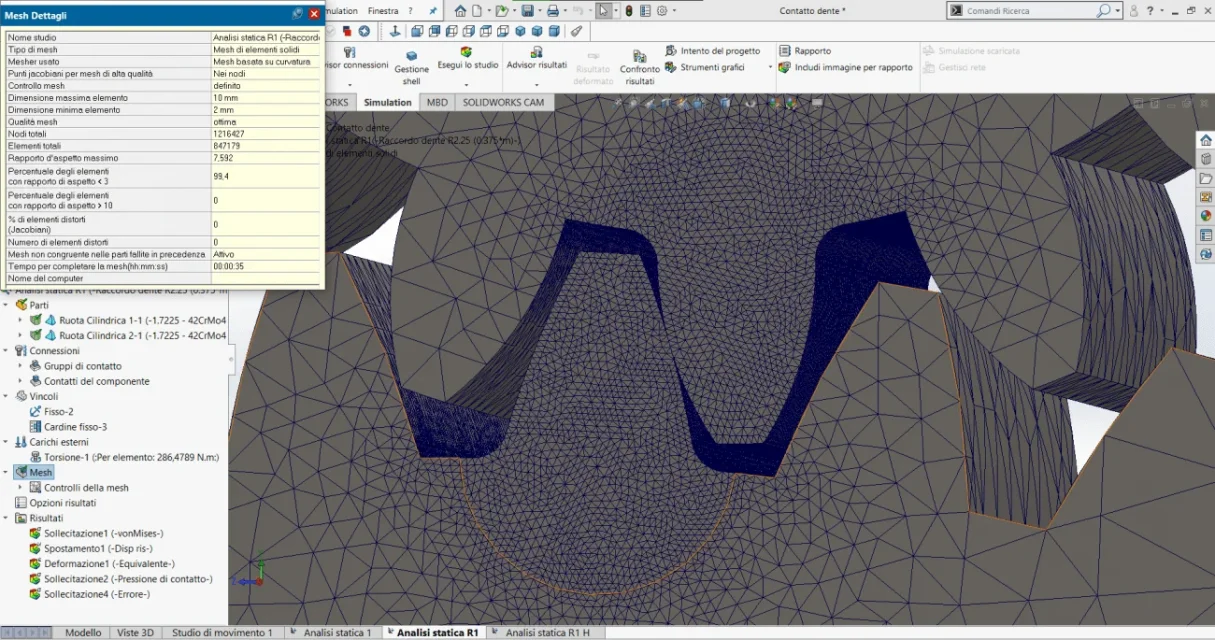Click the Nodi totali value 1216427

[229, 134]
